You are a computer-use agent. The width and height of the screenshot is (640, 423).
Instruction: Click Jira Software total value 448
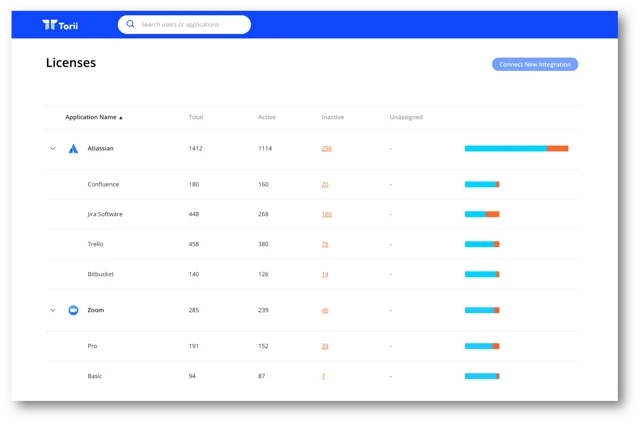point(194,214)
